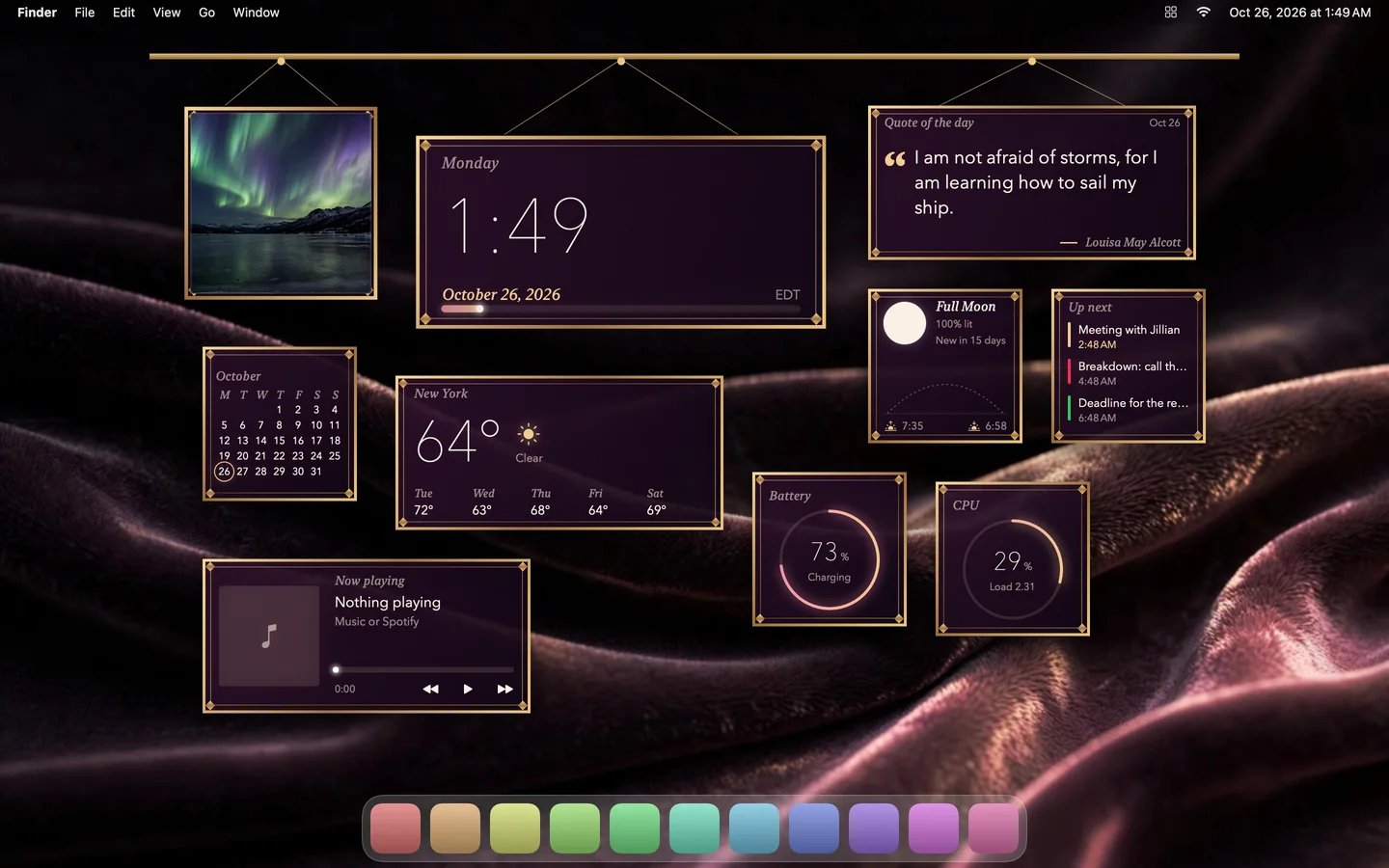Image resolution: width=1389 pixels, height=868 pixels.
Task: Click the yellow-green dock icon
Action: point(515,828)
